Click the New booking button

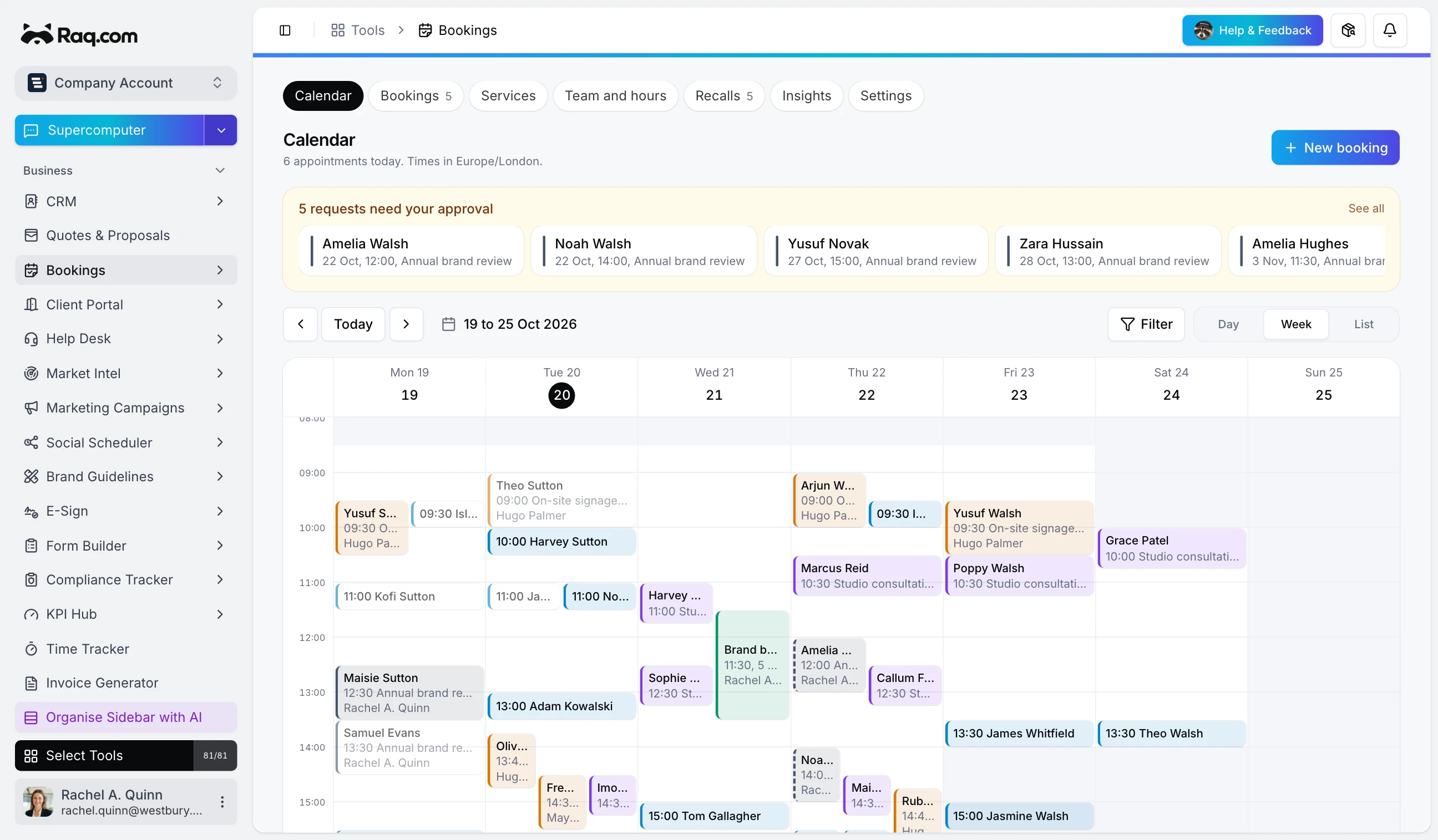pos(1335,147)
